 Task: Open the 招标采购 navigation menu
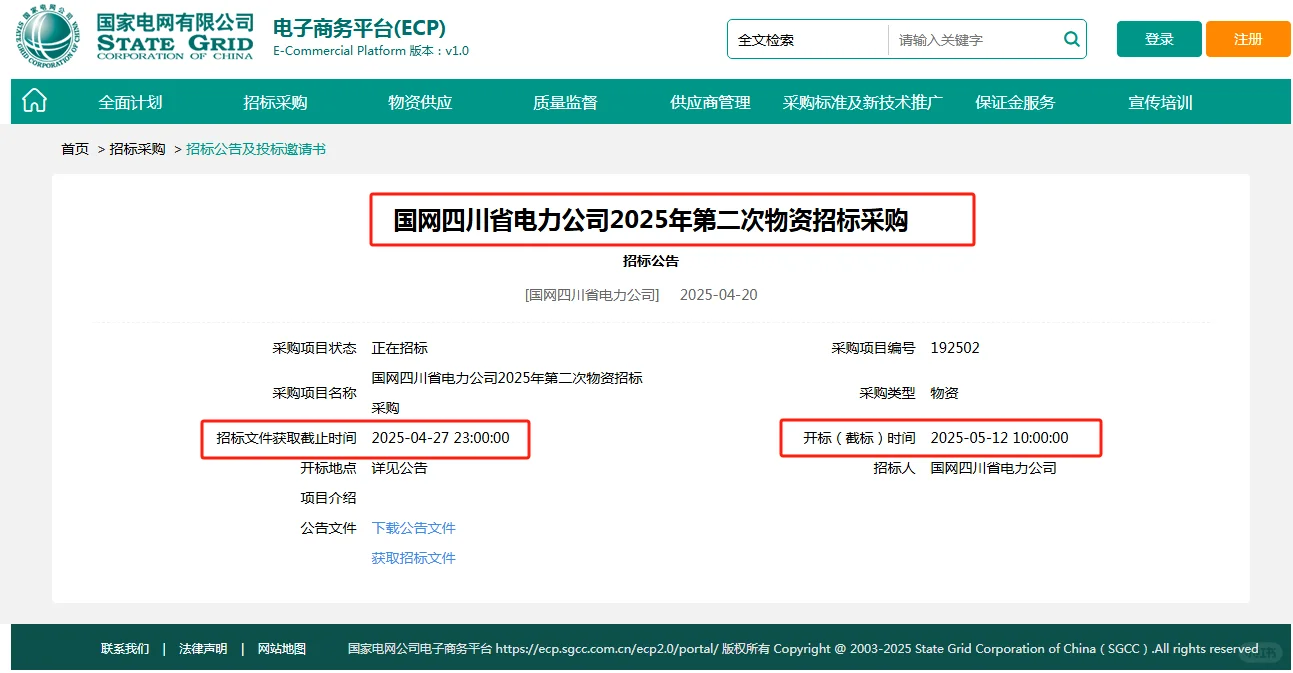(x=274, y=101)
